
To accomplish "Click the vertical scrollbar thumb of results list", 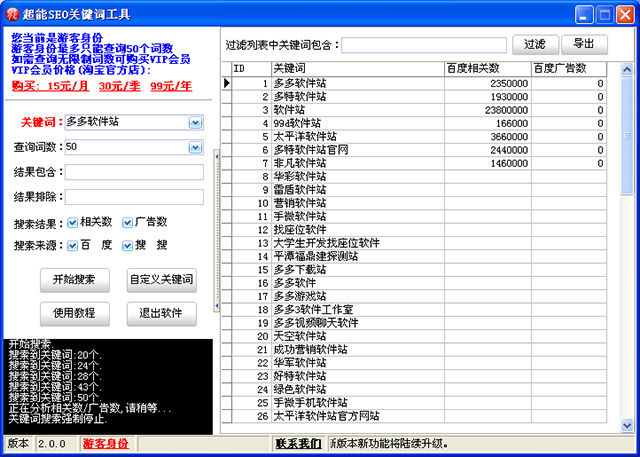I will point(627,136).
